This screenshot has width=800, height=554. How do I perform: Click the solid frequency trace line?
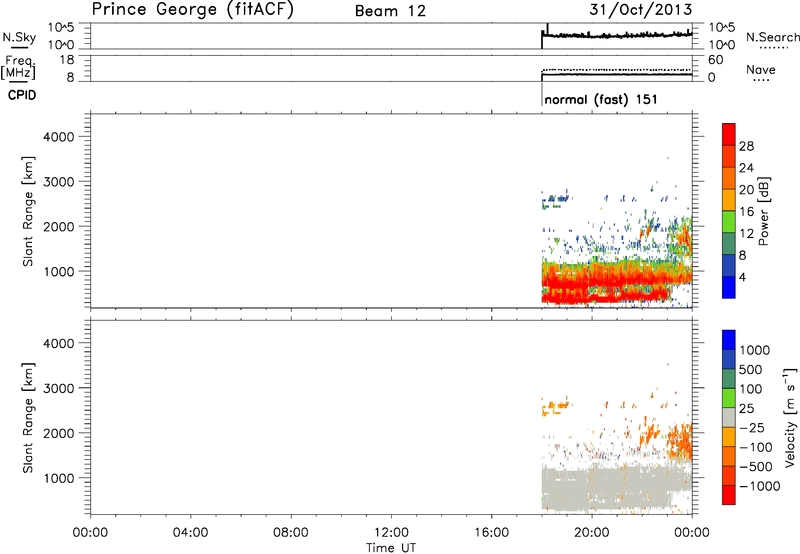tap(616, 74)
